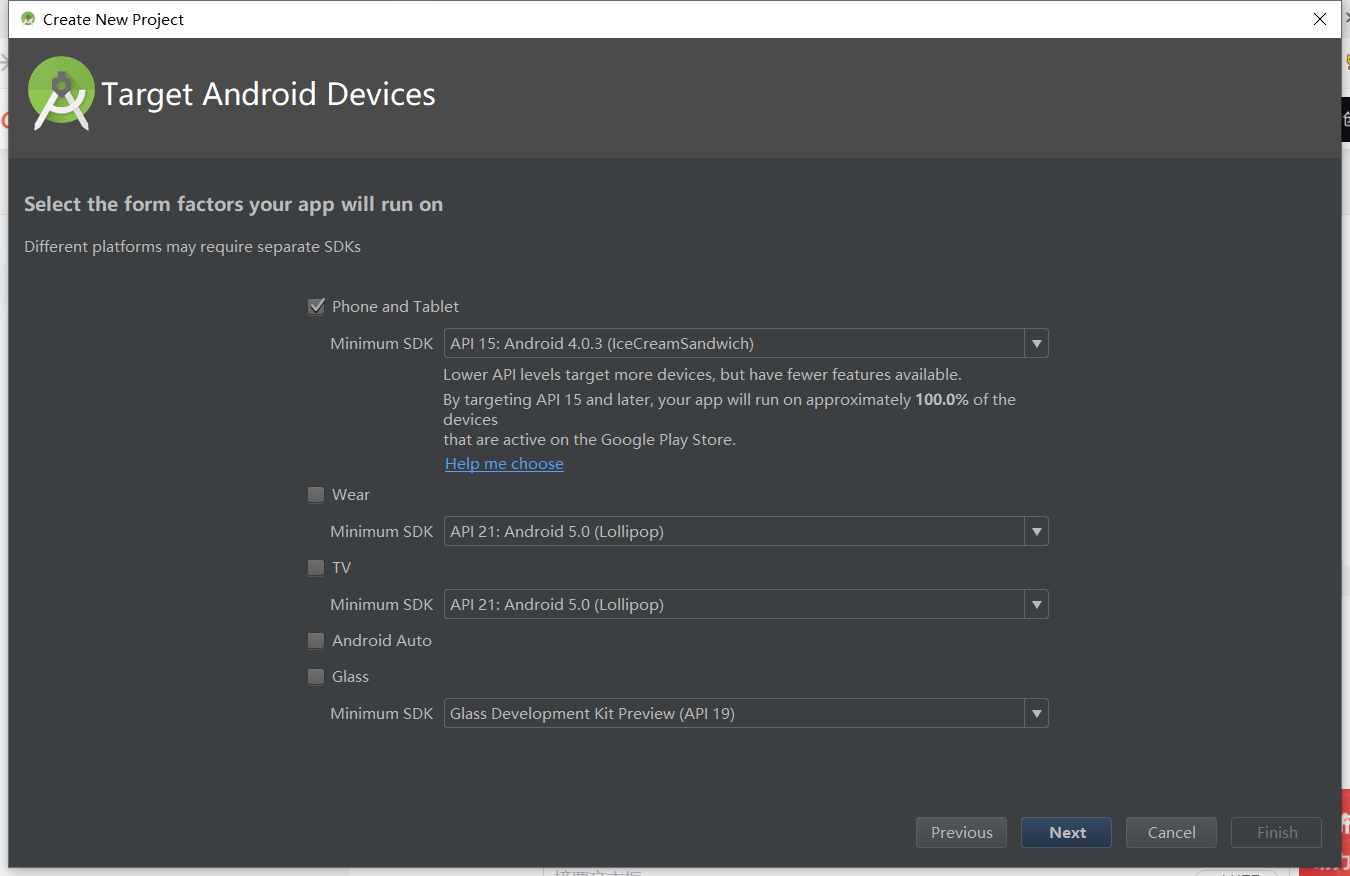Enable the Android Auto checkbox

(316, 641)
